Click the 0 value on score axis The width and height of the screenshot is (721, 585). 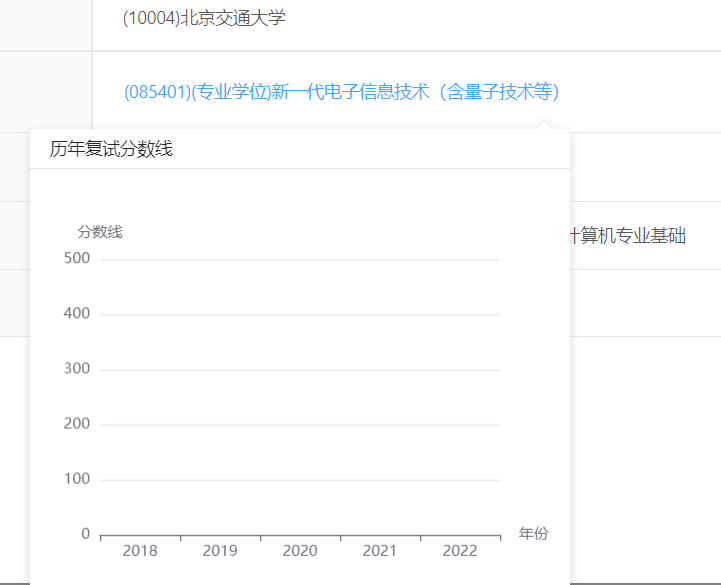click(86, 533)
